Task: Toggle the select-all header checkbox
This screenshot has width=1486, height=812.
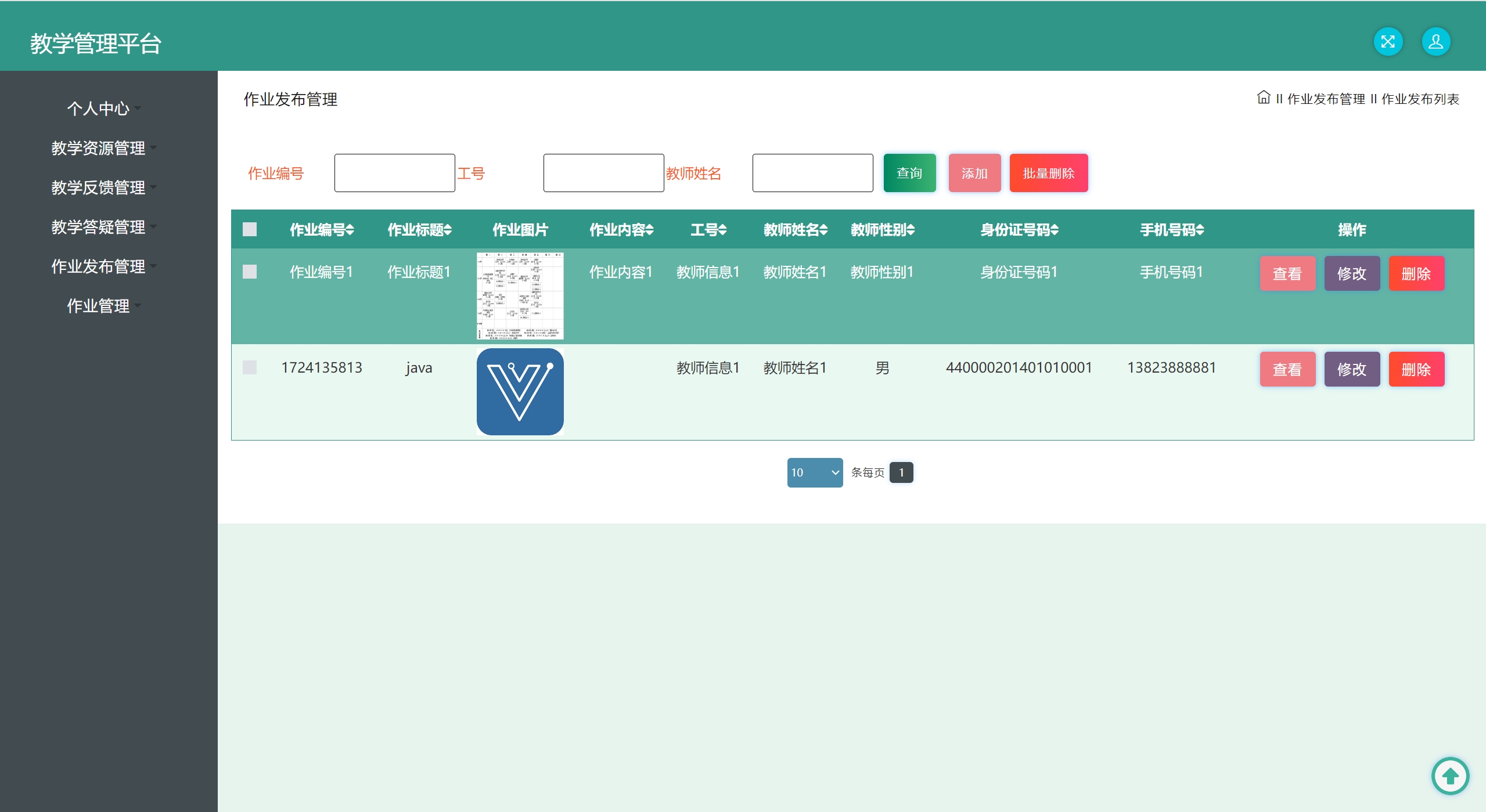Action: pyautogui.click(x=250, y=229)
